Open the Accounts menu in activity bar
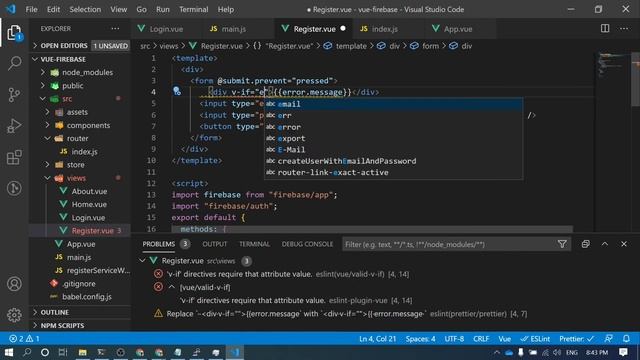The height and width of the screenshot is (360, 640). [x=14, y=284]
